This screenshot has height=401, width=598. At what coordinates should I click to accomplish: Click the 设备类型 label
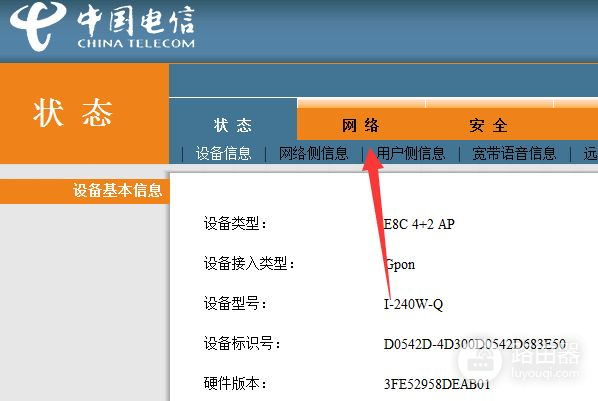point(235,224)
